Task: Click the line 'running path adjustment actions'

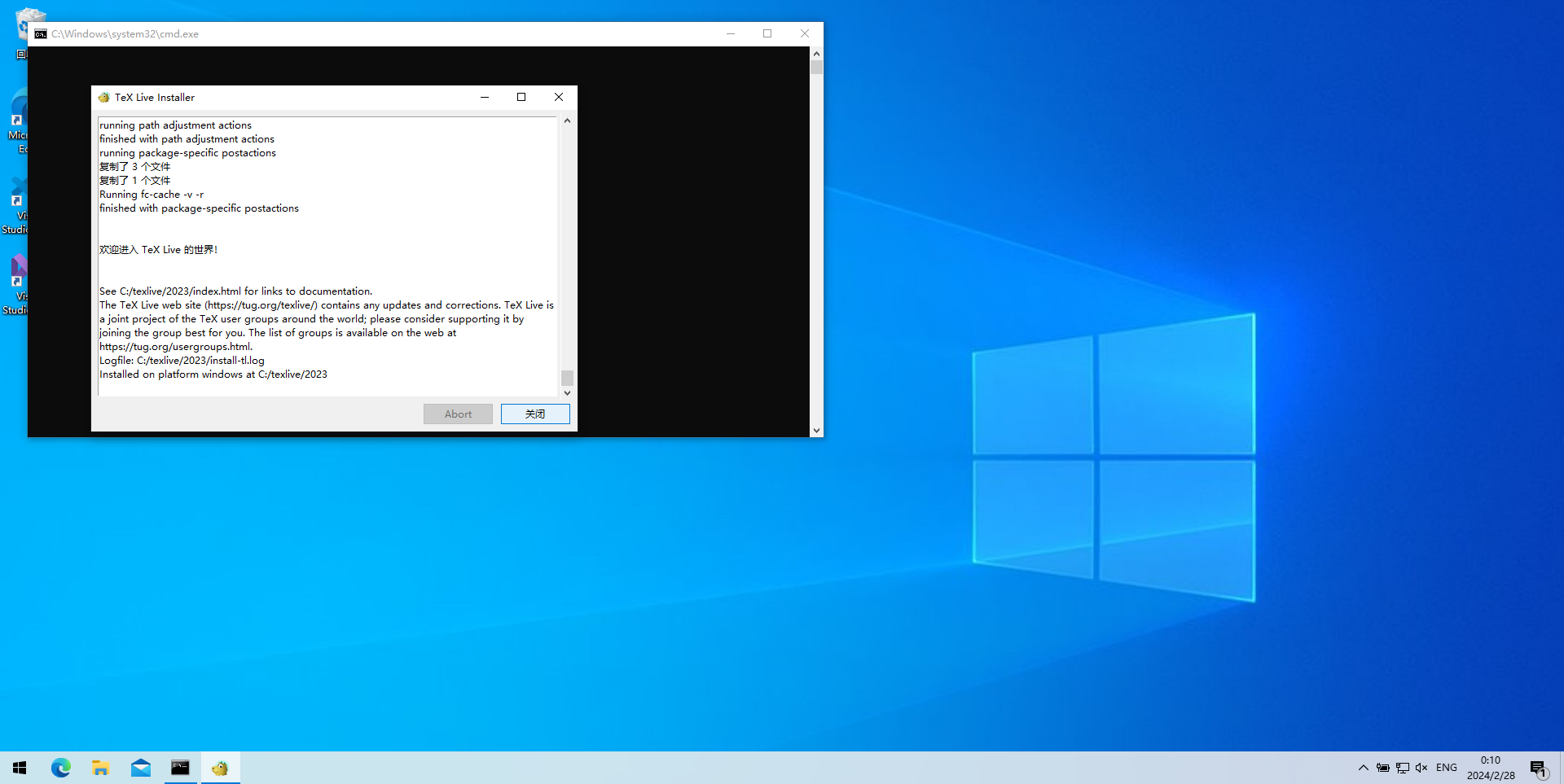Action: [175, 125]
